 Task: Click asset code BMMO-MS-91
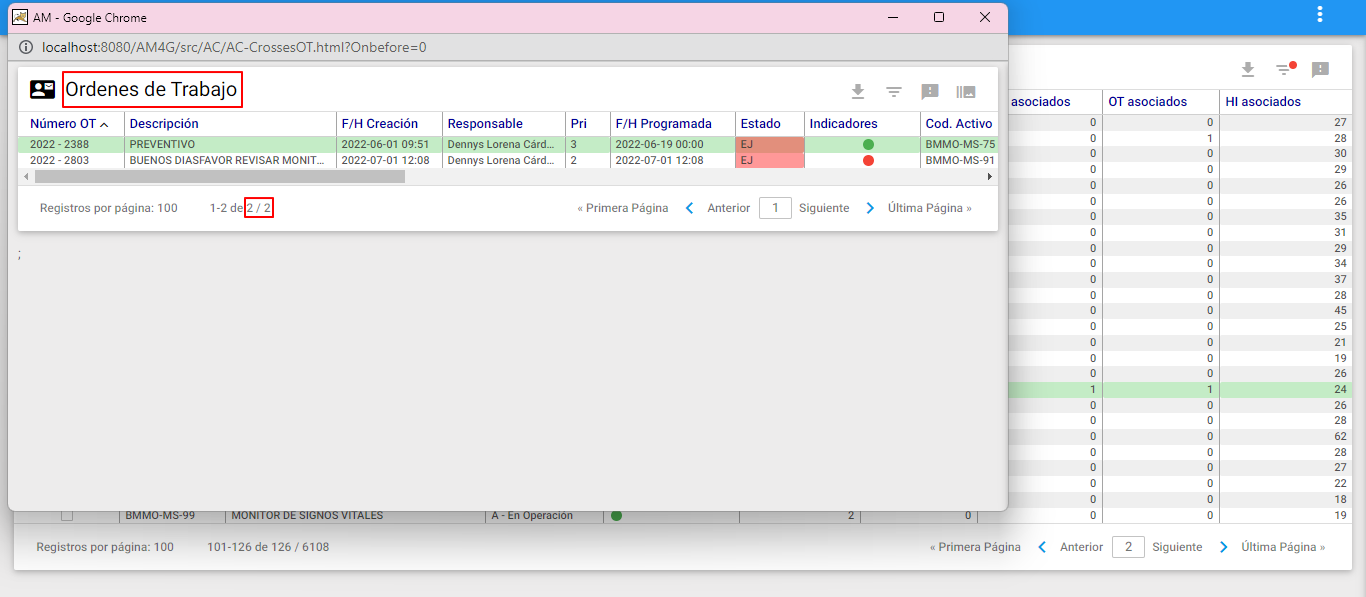tap(960, 160)
